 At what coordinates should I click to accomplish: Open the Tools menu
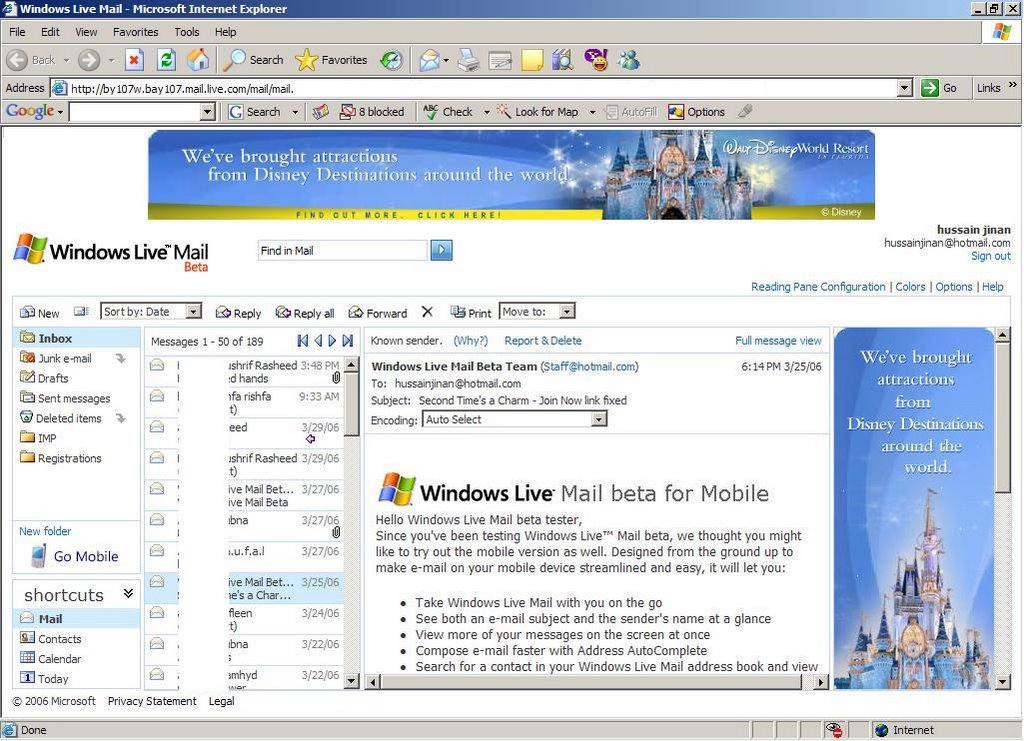pyautogui.click(x=186, y=32)
